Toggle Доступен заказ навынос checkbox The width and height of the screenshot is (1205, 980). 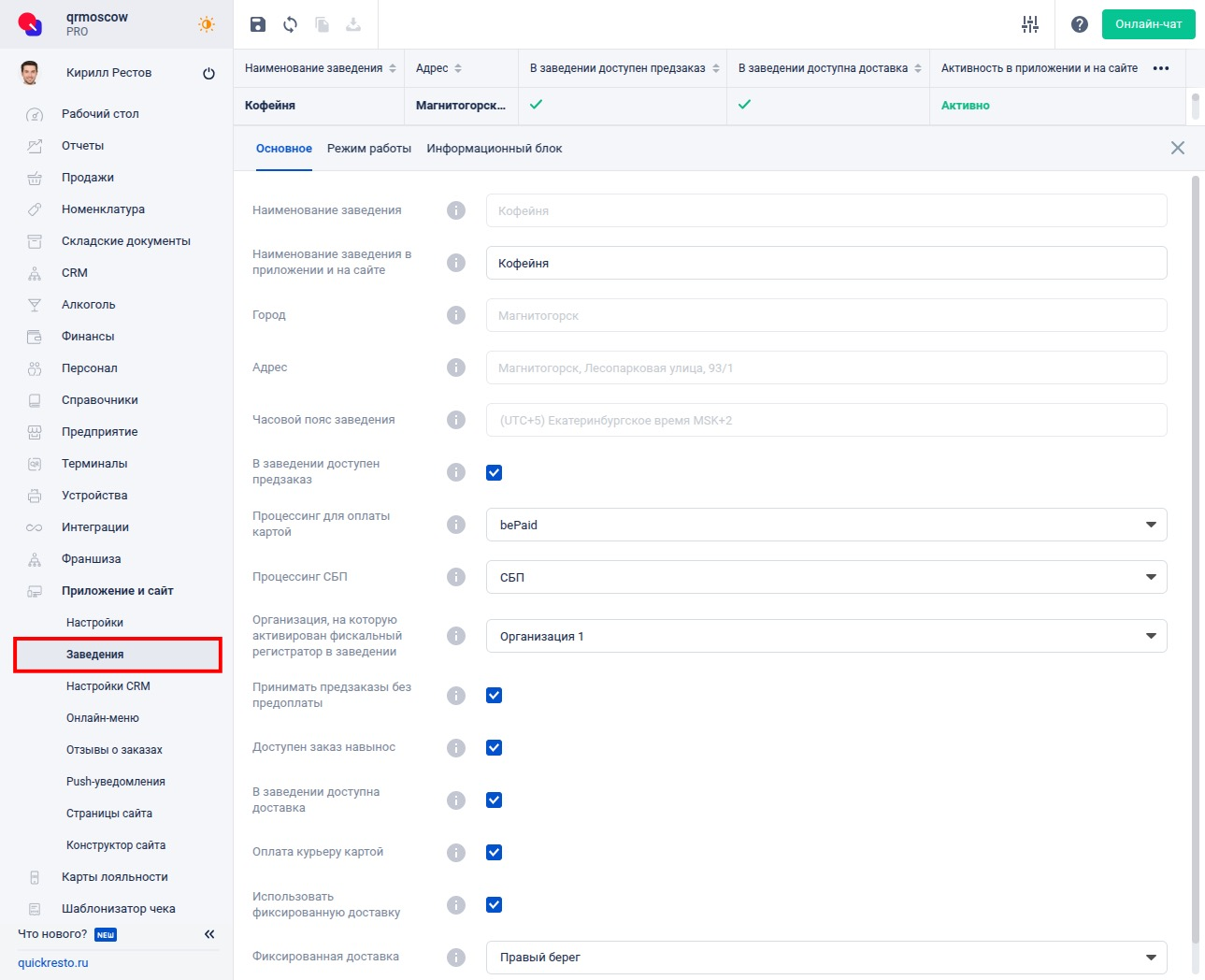[495, 747]
